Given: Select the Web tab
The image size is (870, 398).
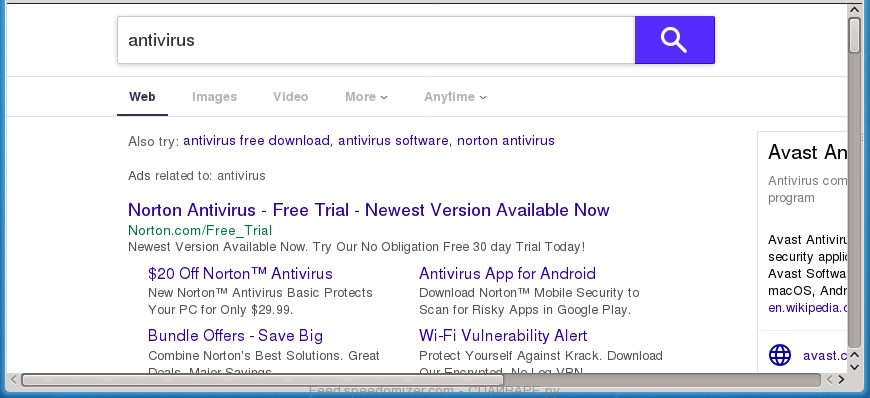Looking at the screenshot, I should 142,97.
